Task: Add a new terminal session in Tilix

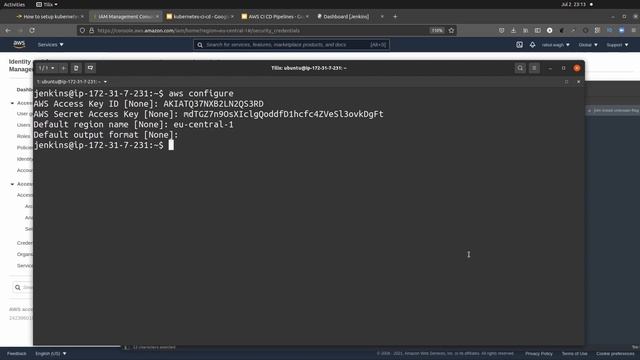Action: coord(64,68)
